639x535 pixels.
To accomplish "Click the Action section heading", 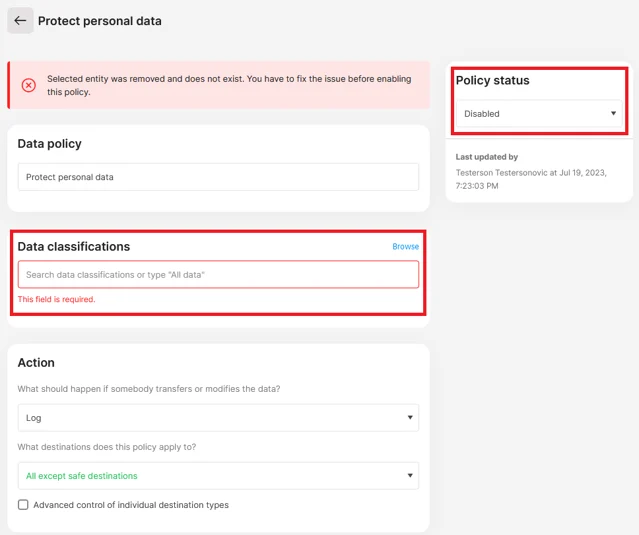I will [36, 363].
